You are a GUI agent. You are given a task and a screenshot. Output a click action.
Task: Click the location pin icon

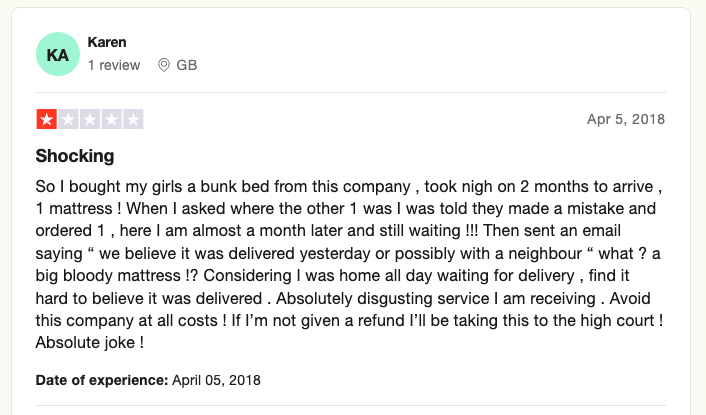[164, 65]
